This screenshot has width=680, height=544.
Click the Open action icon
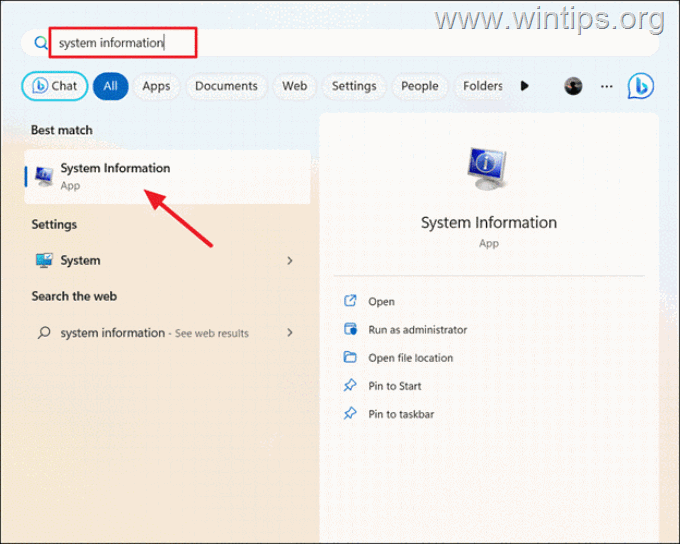[350, 301]
